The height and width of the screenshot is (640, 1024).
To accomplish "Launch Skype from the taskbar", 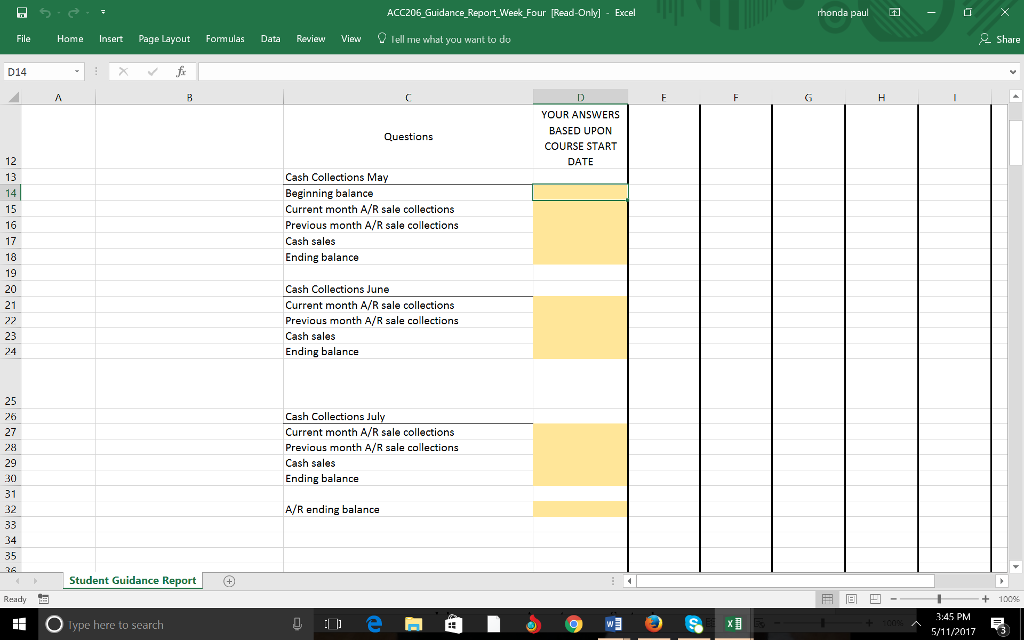I will point(693,623).
